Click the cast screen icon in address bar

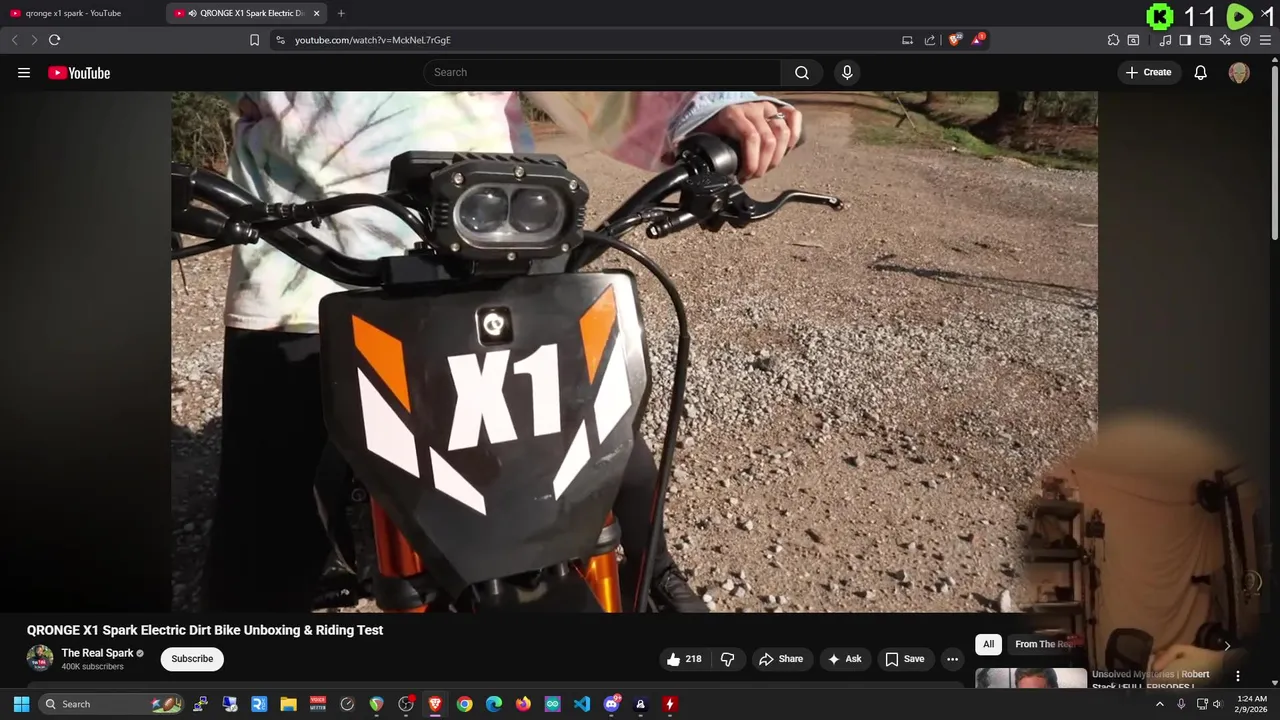coord(907,40)
